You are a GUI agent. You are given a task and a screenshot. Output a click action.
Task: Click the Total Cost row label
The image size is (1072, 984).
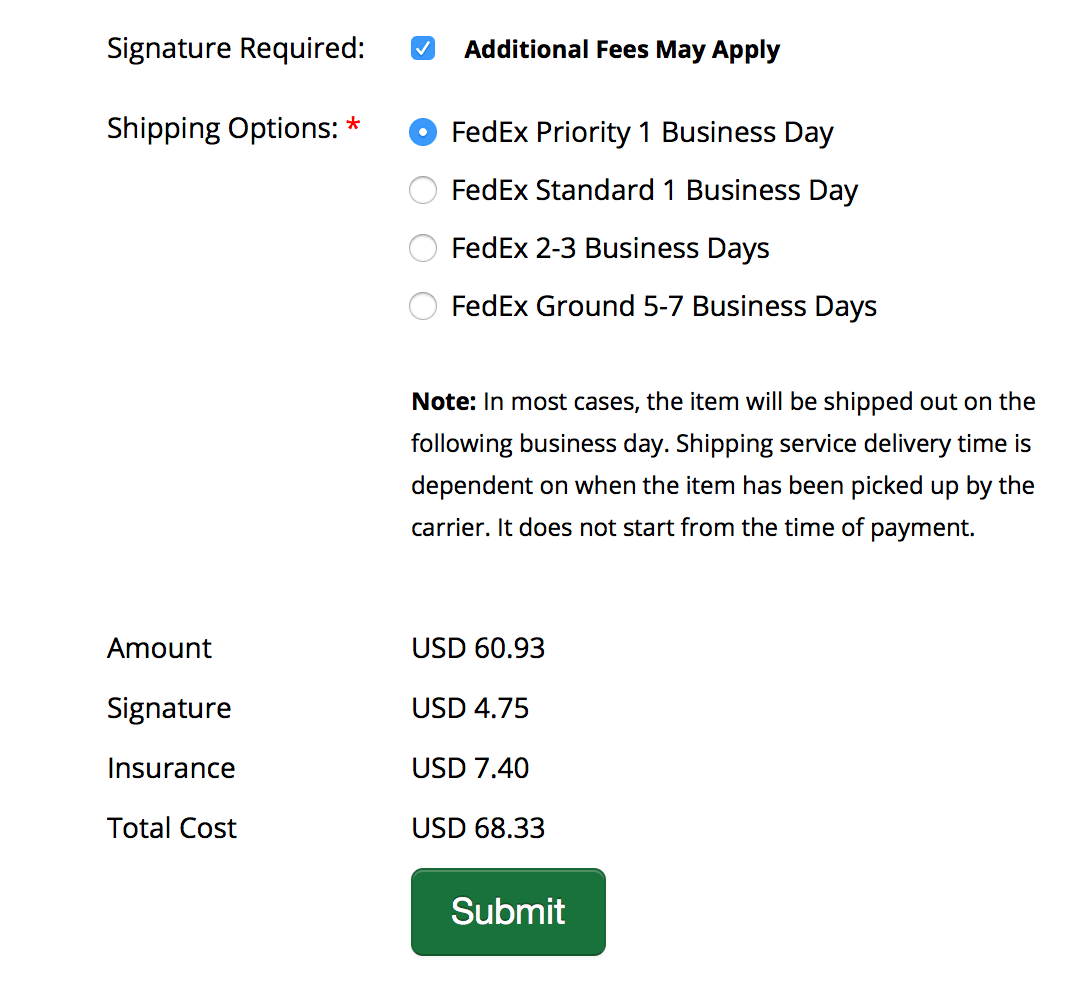point(171,828)
